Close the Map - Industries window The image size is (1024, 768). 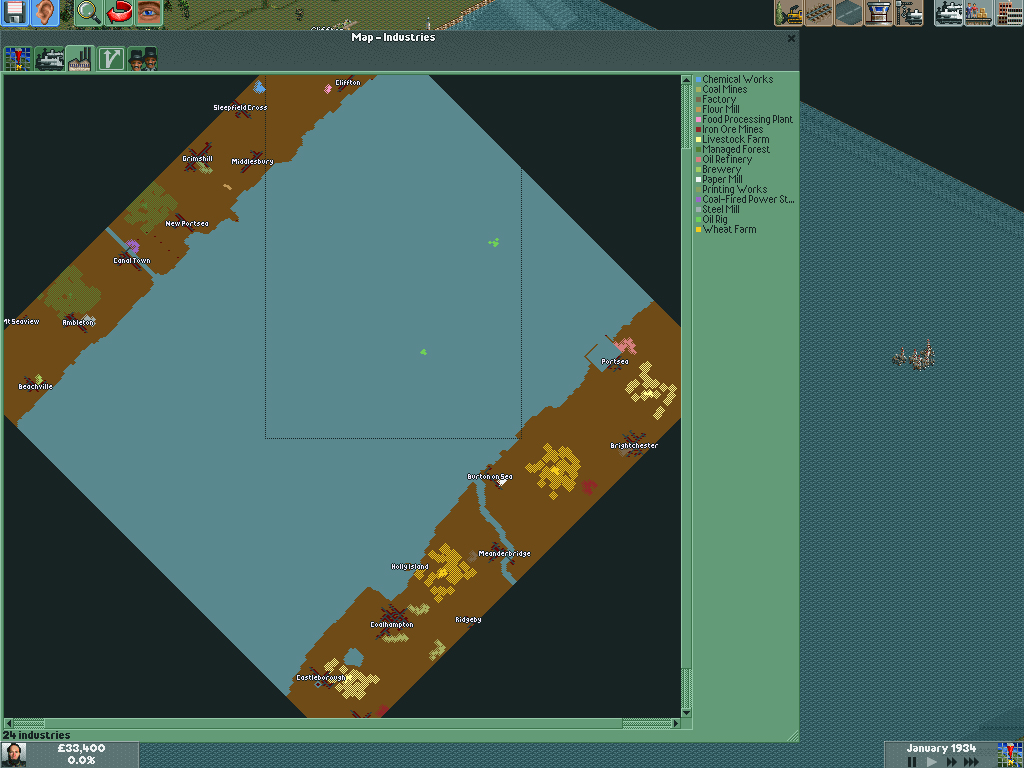[x=791, y=39]
